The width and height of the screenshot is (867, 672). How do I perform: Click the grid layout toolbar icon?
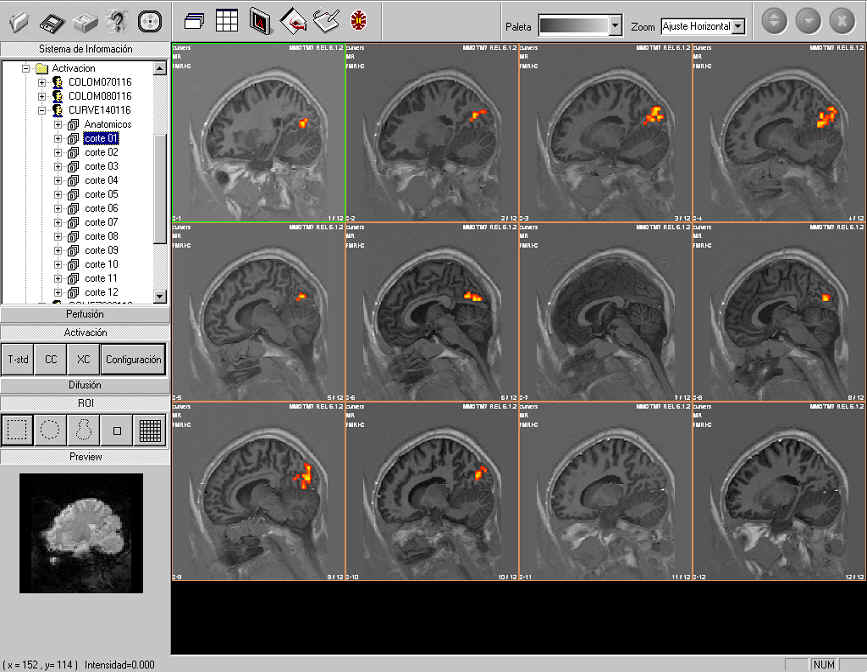point(227,20)
